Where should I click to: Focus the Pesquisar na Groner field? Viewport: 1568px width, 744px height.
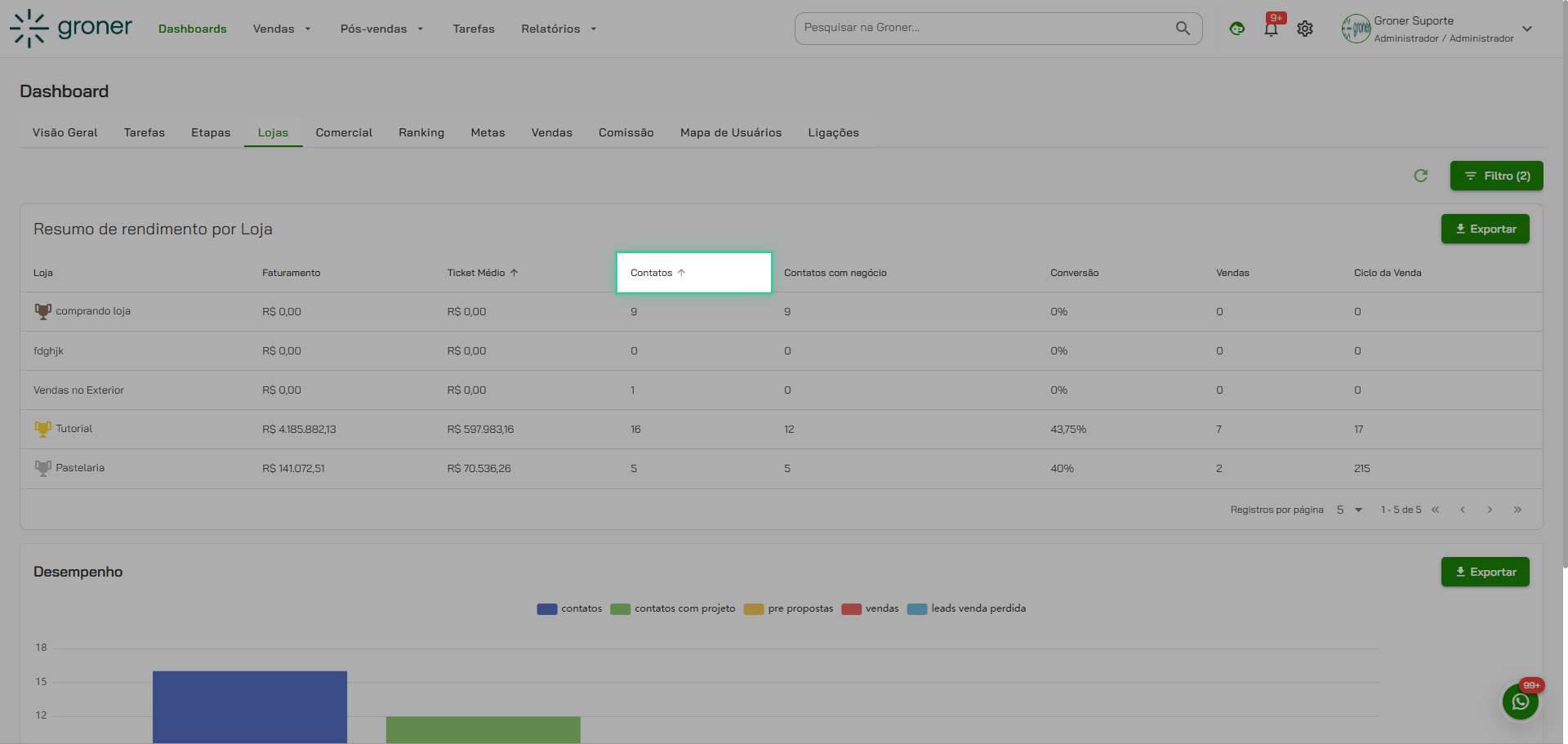coord(984,28)
